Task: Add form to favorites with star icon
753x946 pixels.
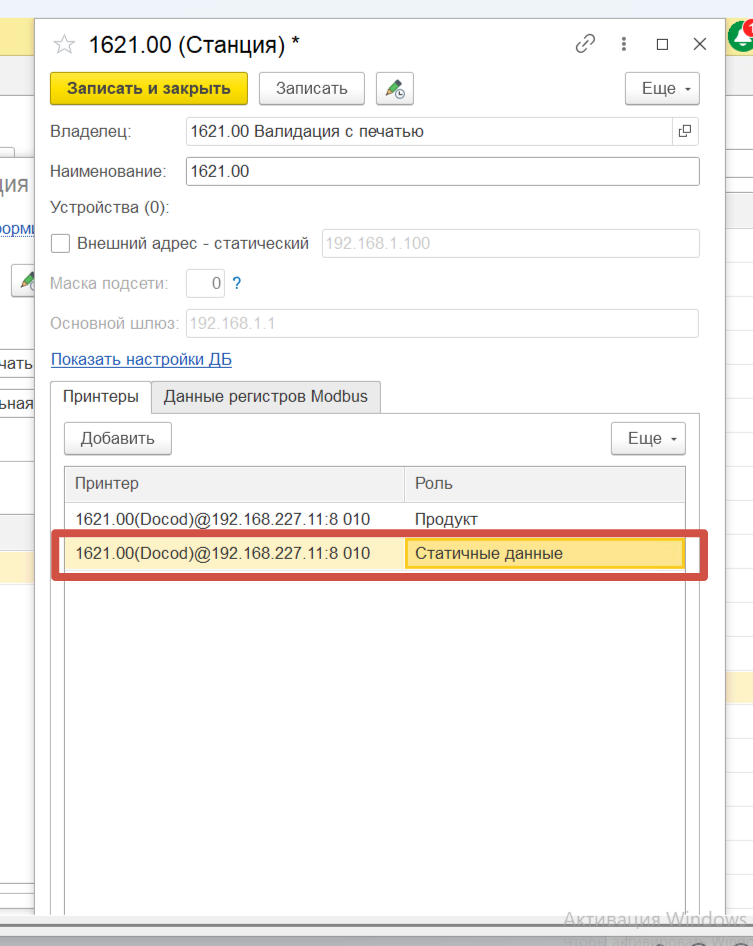Action: pyautogui.click(x=64, y=44)
